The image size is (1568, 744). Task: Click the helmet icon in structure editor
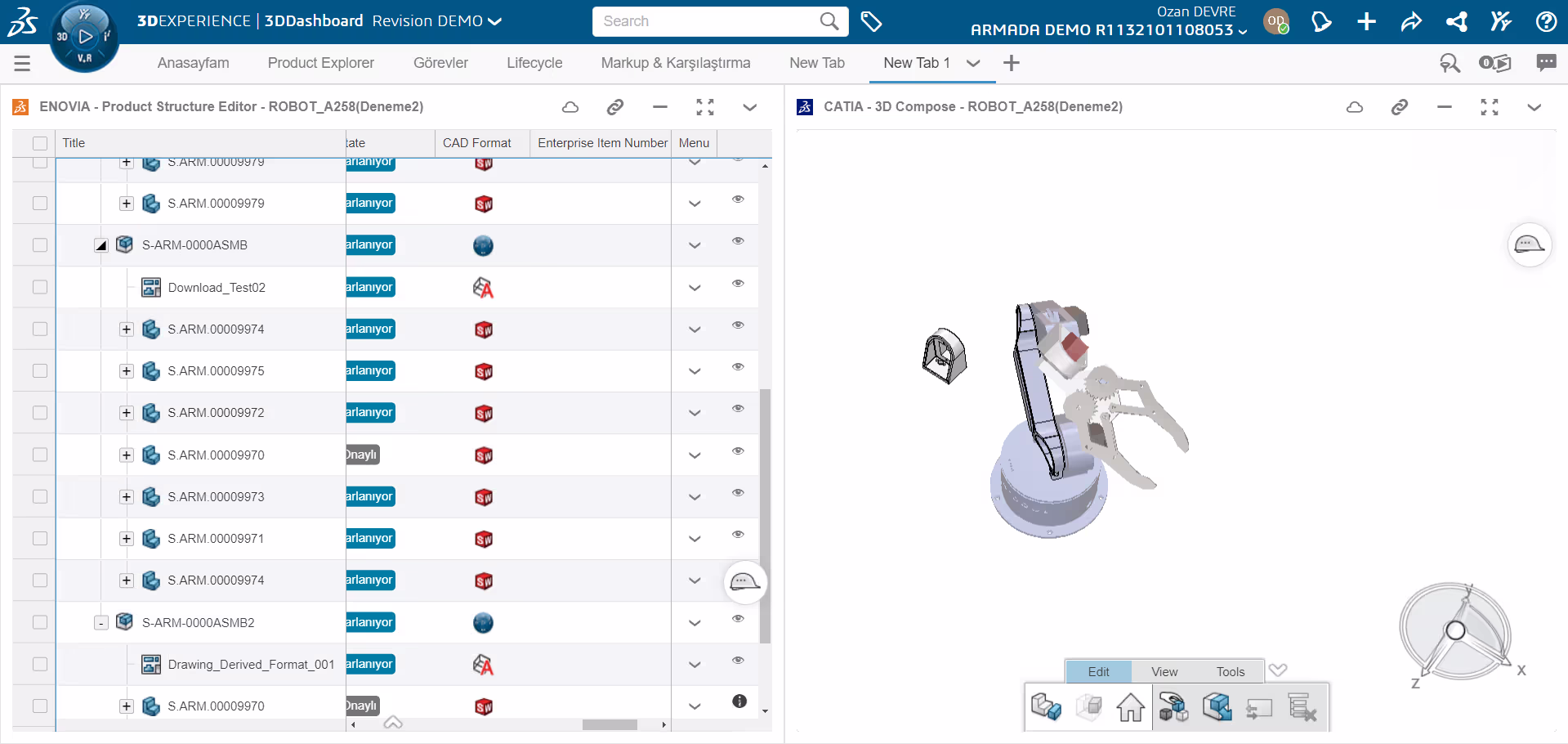click(745, 582)
